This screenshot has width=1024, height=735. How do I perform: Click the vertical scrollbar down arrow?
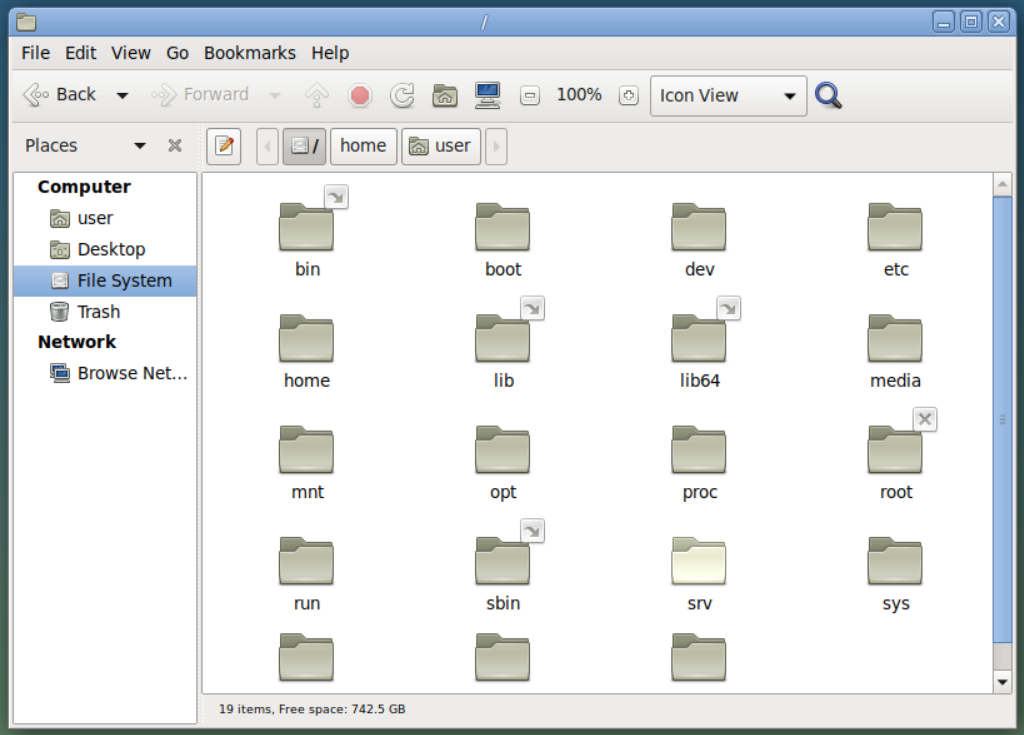tap(1002, 682)
